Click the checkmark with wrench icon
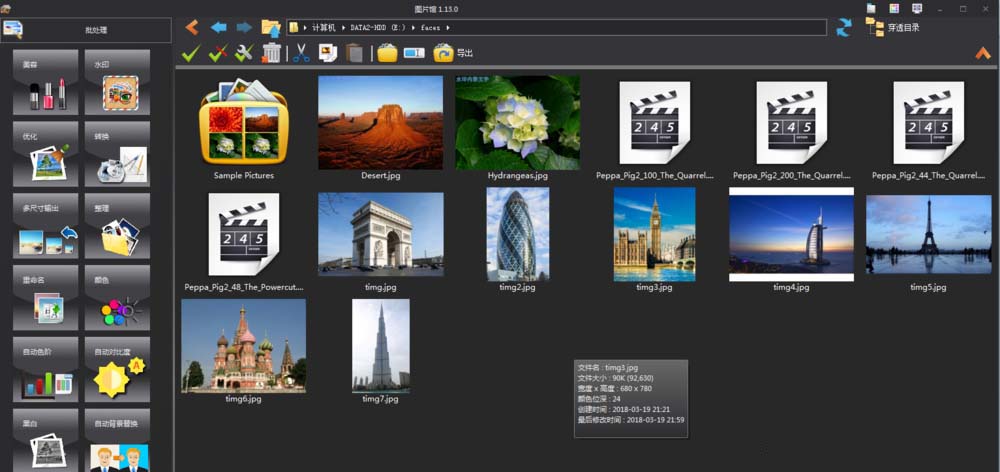Screen dimensions: 1000x472 click(x=244, y=54)
